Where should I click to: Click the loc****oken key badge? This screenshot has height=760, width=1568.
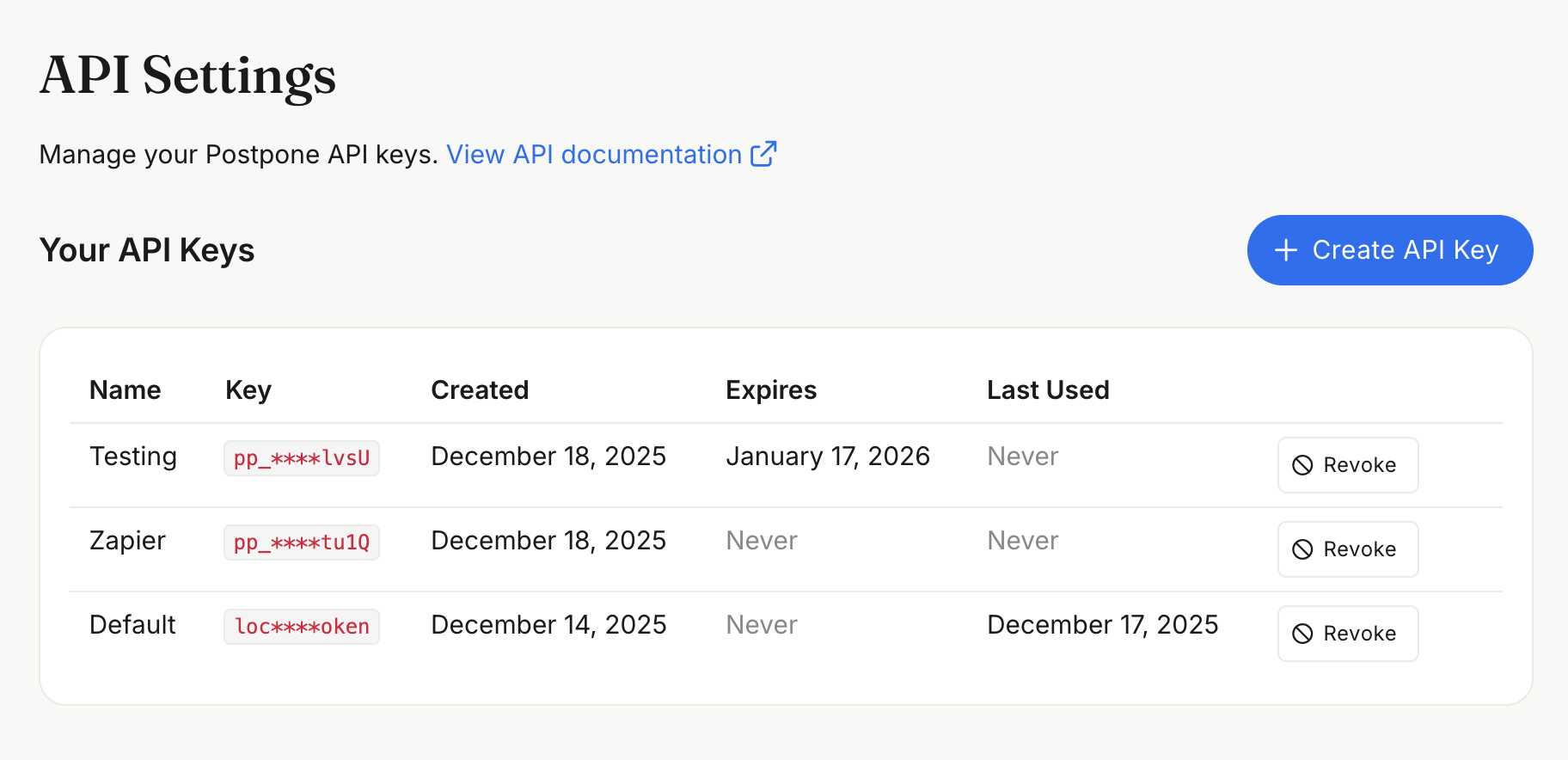coord(301,627)
